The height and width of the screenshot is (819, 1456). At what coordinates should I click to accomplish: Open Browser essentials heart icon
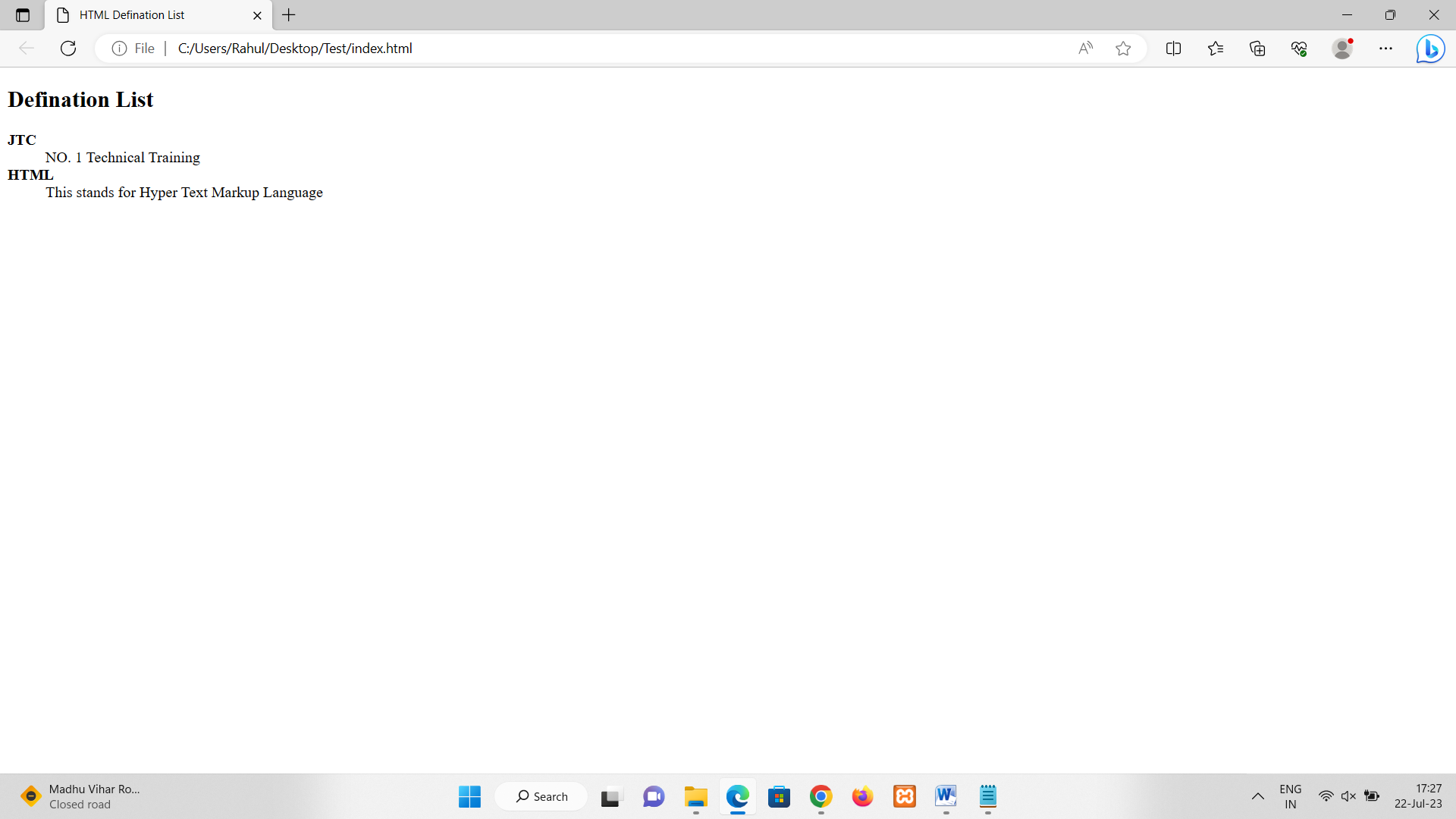(1299, 49)
